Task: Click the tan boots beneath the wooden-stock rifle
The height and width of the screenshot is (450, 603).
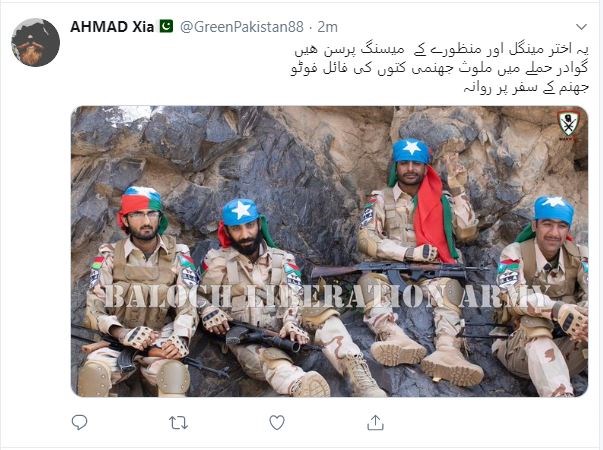Action: [x=427, y=356]
